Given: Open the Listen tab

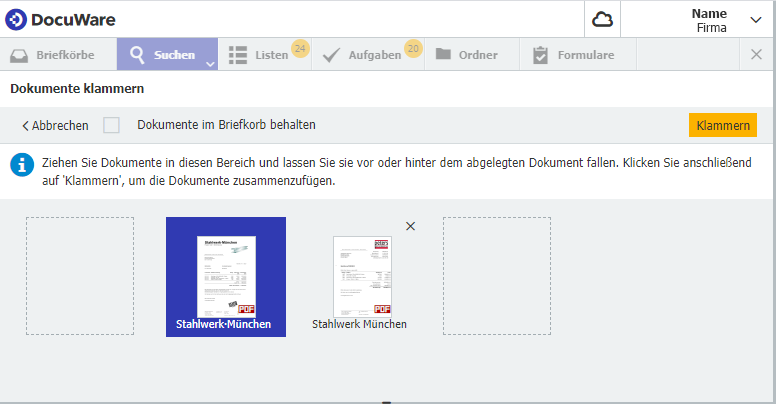Looking at the screenshot, I should [265, 54].
